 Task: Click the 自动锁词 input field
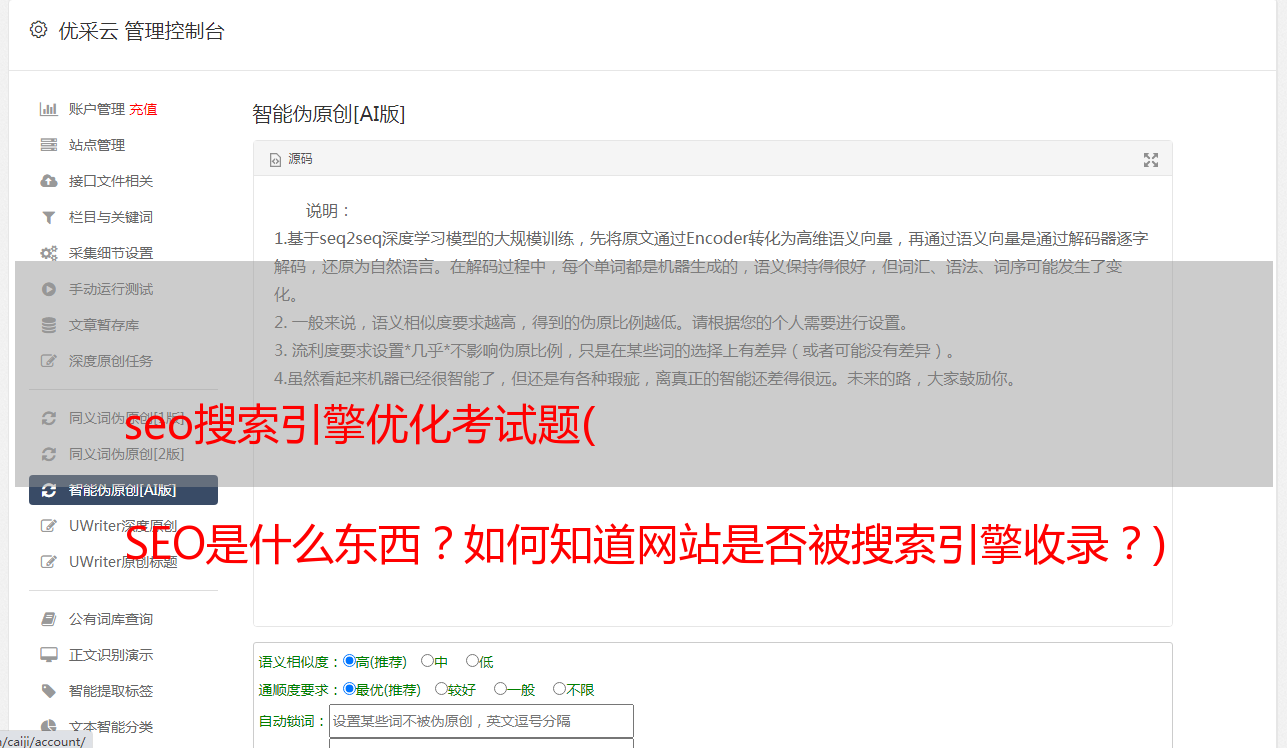click(x=481, y=721)
